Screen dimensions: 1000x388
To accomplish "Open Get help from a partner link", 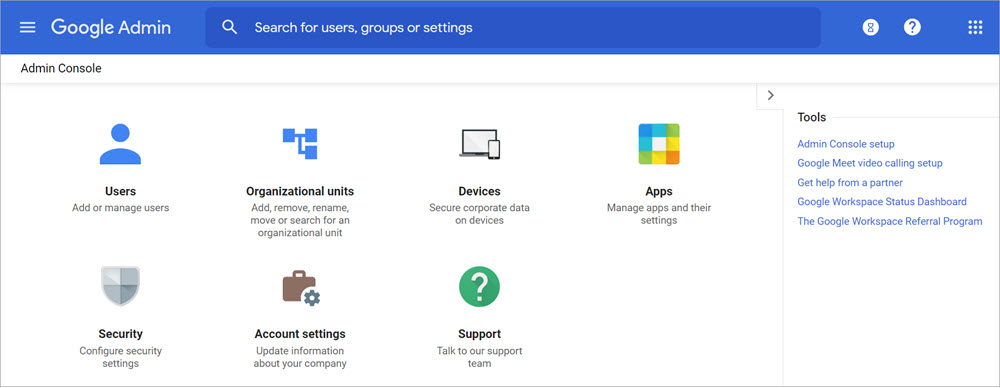I will pos(850,183).
